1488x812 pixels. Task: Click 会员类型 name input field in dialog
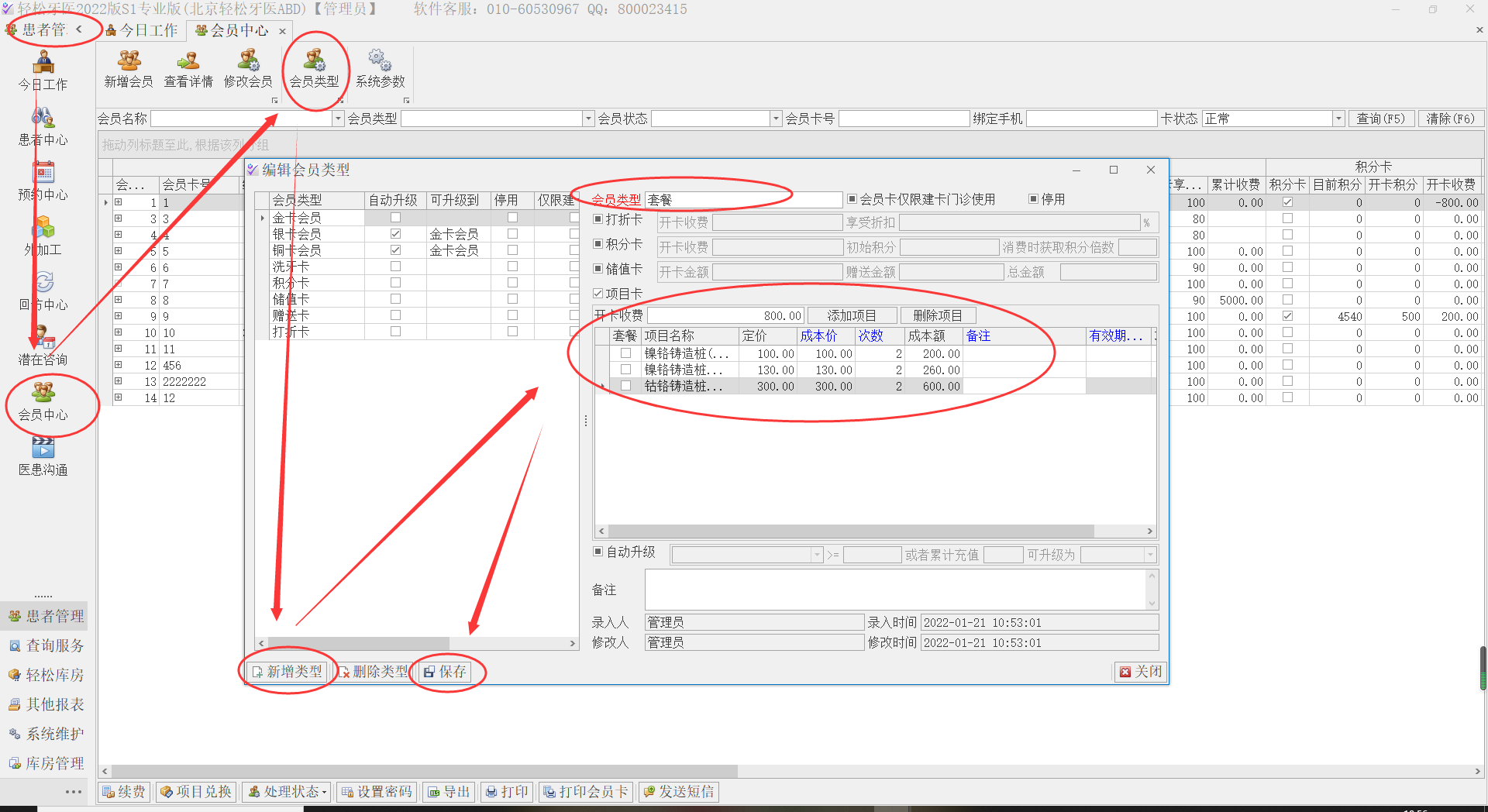(743, 200)
